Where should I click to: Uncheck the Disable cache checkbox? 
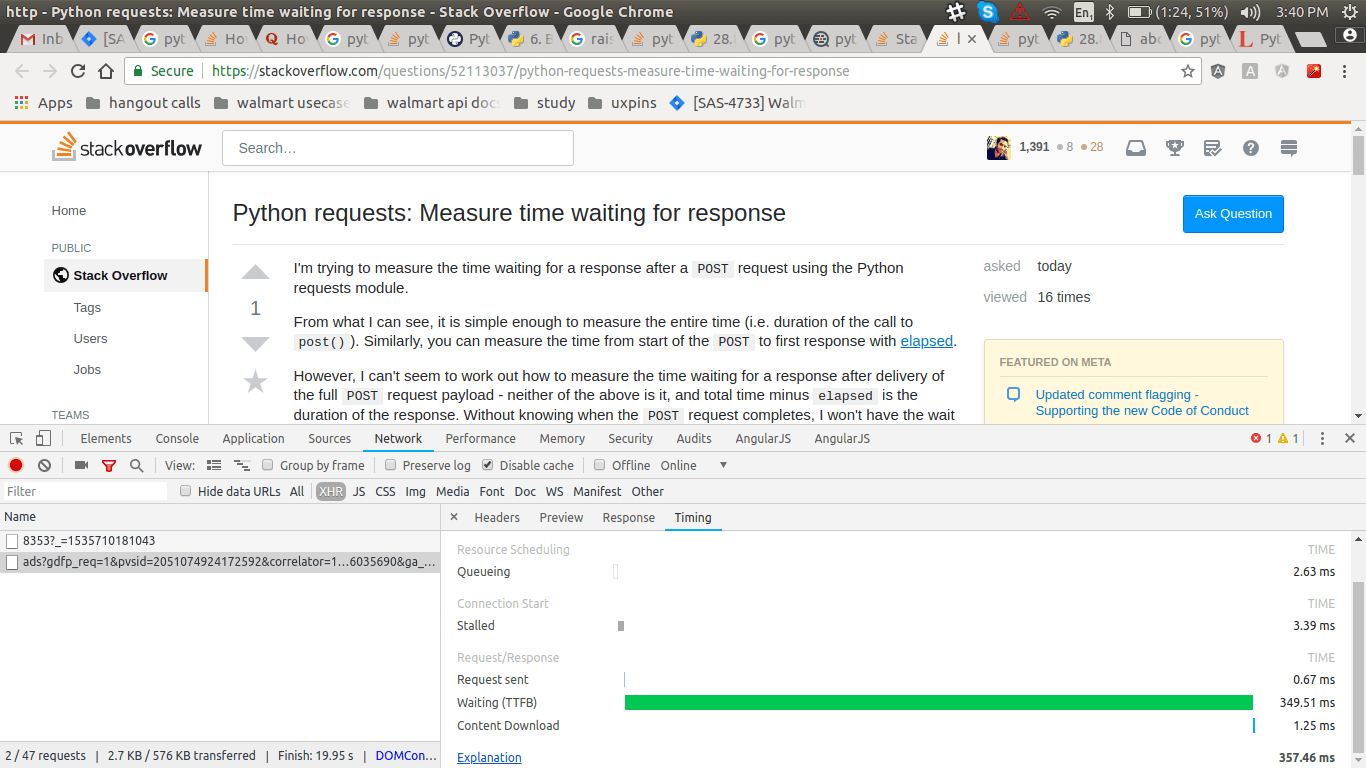coord(487,465)
